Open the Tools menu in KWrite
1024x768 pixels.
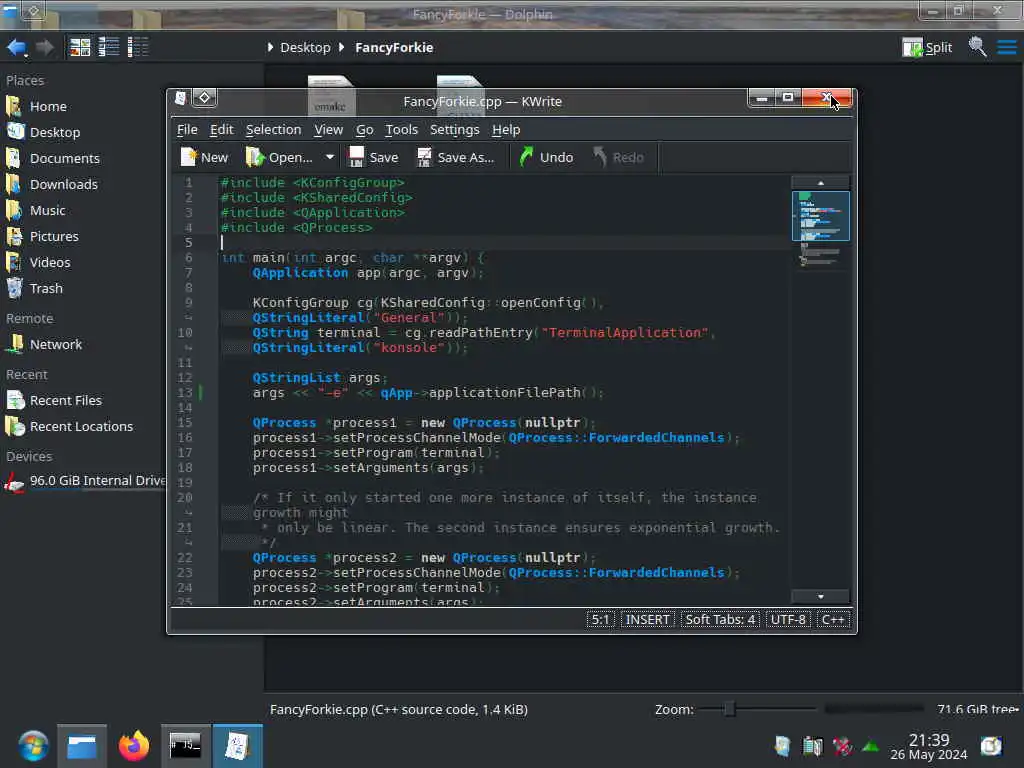tap(401, 129)
